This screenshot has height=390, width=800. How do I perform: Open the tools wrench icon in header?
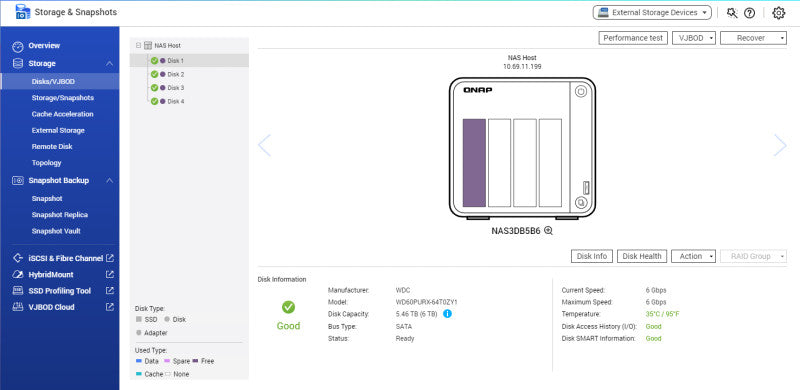(x=732, y=13)
